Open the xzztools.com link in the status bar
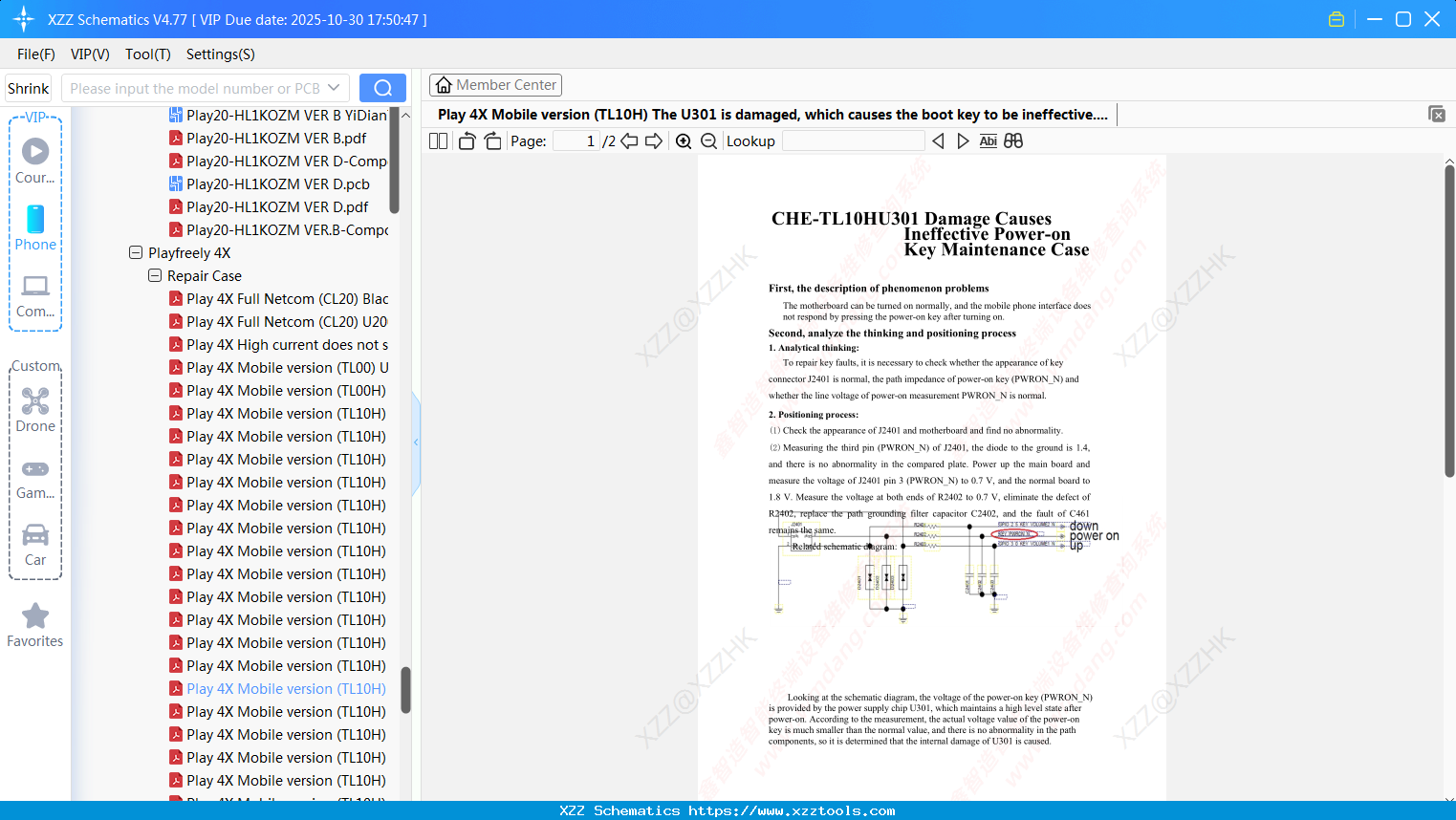 point(792,810)
